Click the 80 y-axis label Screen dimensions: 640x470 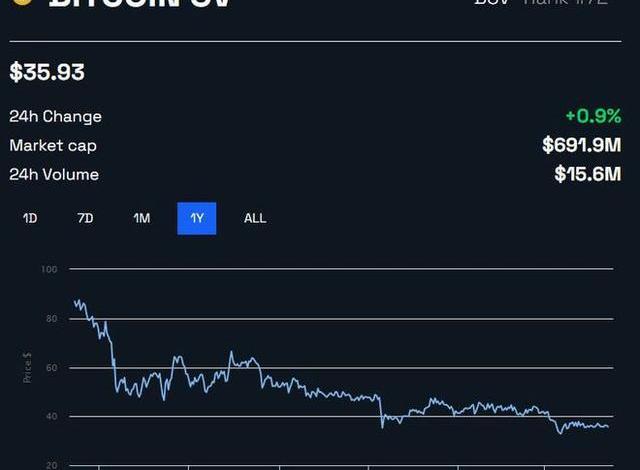(x=52, y=319)
